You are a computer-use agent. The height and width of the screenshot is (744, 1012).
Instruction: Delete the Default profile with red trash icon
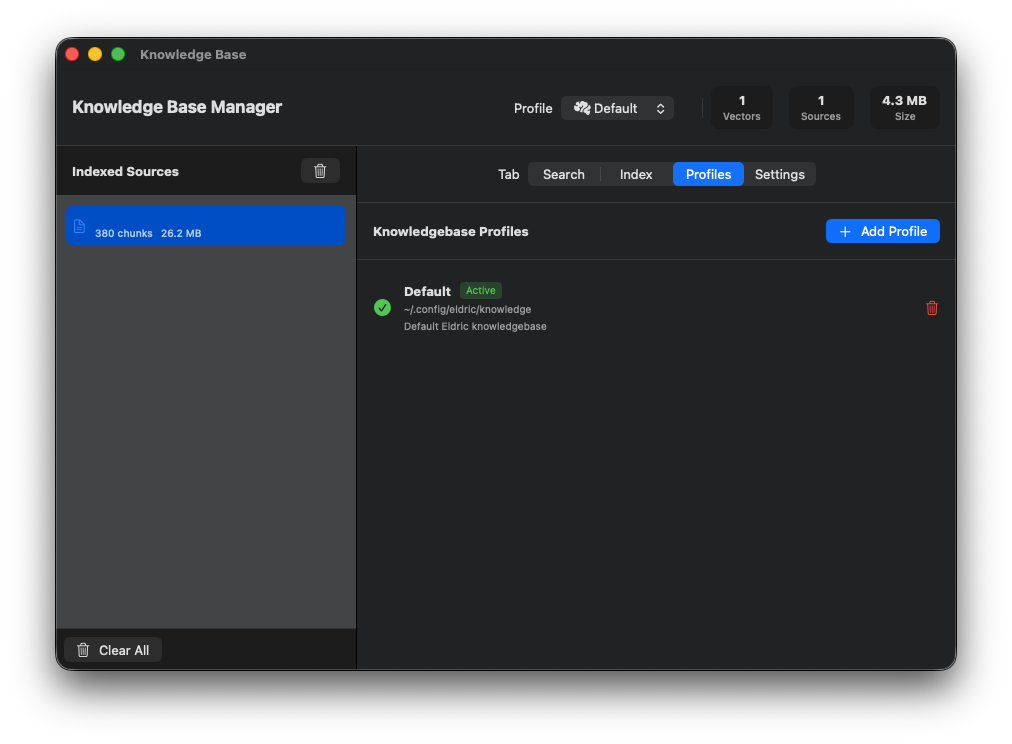click(x=932, y=308)
